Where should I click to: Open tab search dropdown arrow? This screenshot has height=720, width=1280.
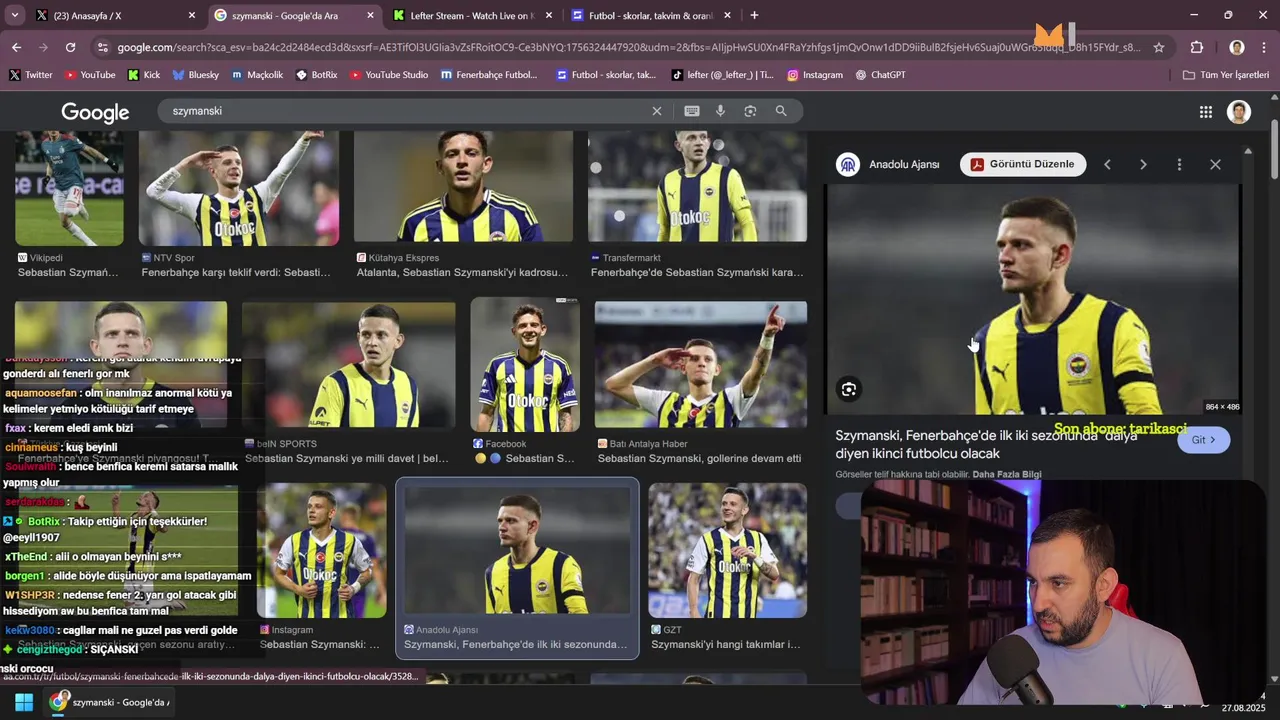tap(14, 15)
